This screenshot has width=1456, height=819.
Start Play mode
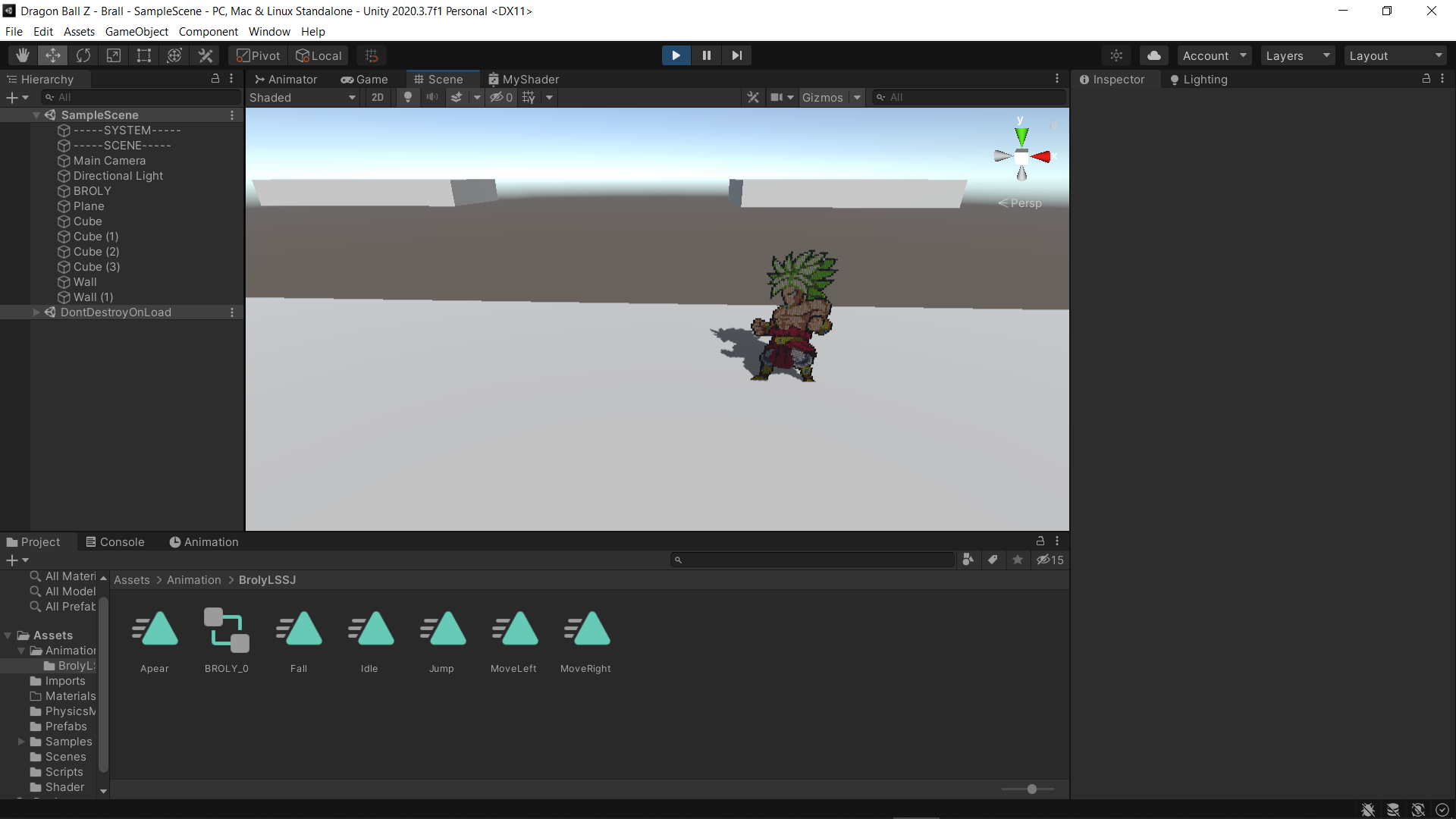click(x=676, y=55)
